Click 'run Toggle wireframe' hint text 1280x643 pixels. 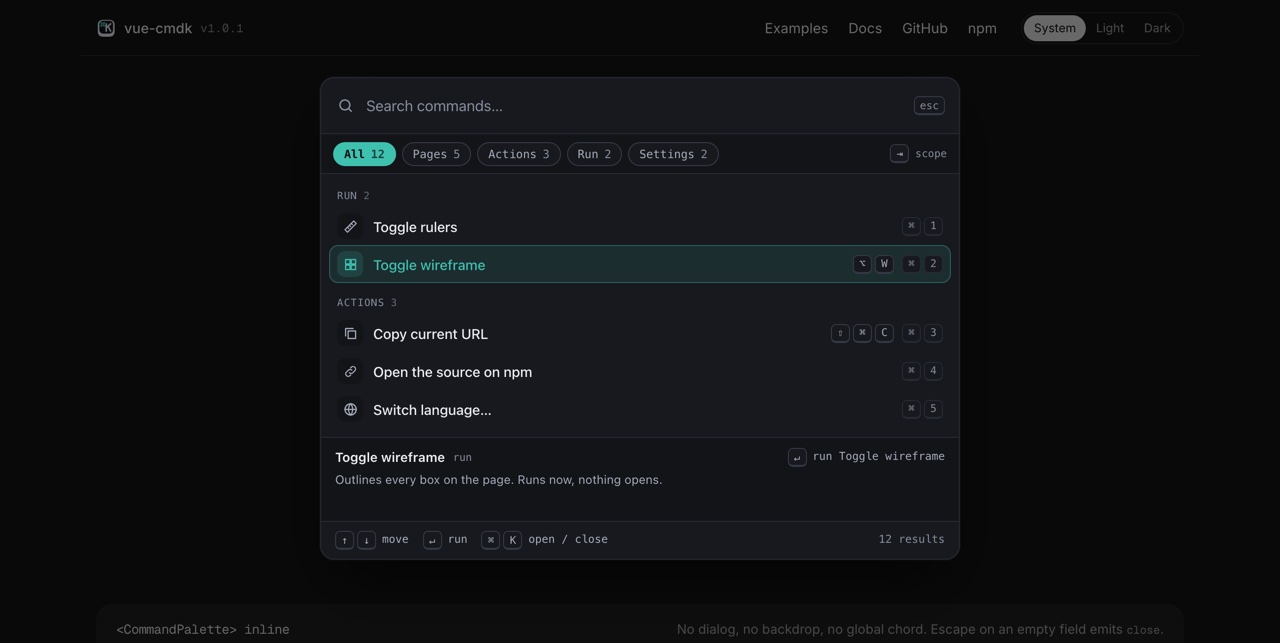(878, 456)
